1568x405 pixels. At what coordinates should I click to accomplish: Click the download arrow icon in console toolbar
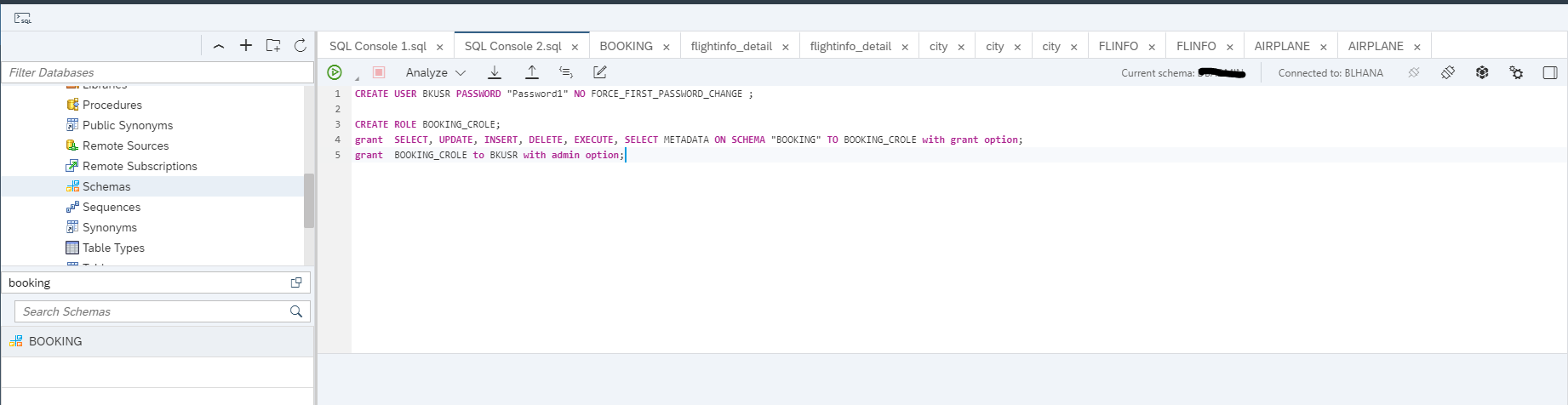pyautogui.click(x=495, y=73)
